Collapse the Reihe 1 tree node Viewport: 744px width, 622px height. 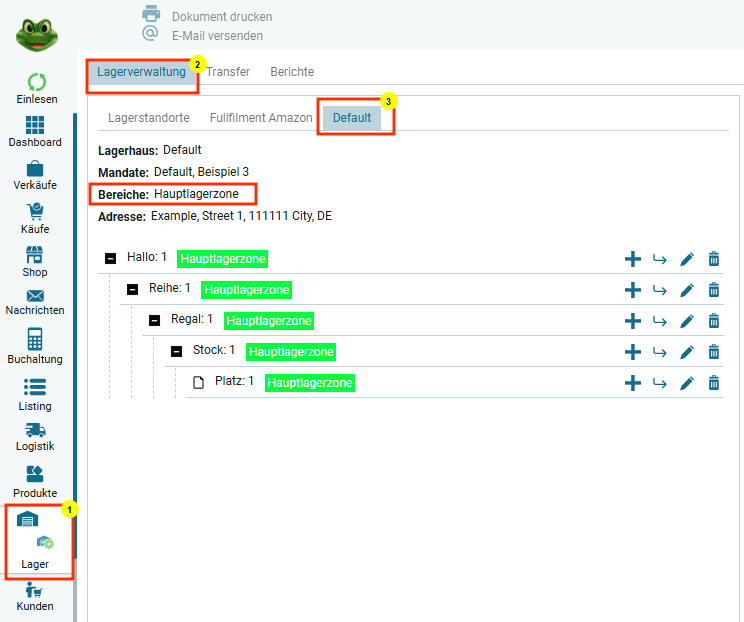coord(132,290)
